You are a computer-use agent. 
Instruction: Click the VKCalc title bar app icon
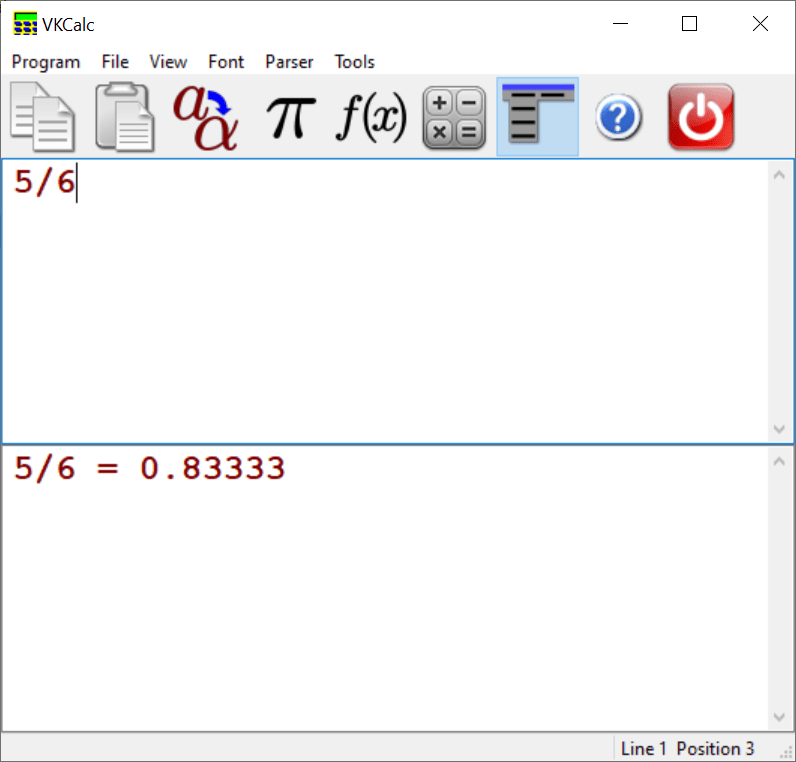tap(25, 24)
